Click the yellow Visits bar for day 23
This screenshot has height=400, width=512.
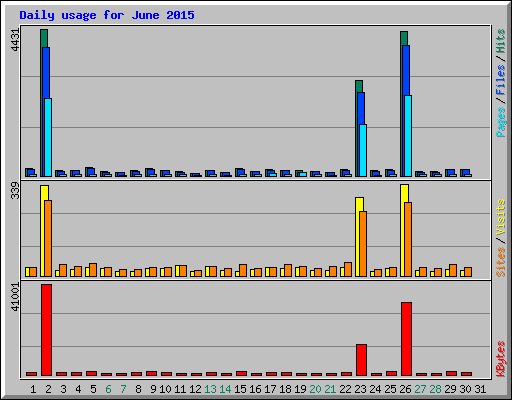pyautogui.click(x=358, y=237)
